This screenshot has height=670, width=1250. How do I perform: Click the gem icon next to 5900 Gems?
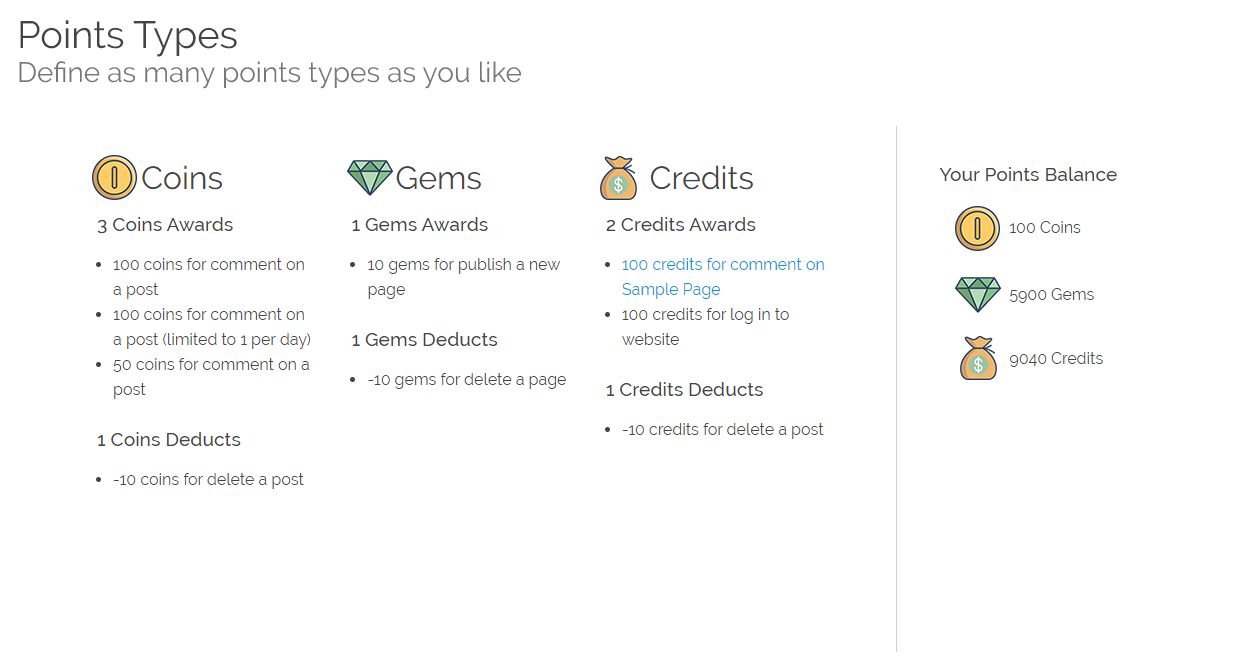[977, 294]
